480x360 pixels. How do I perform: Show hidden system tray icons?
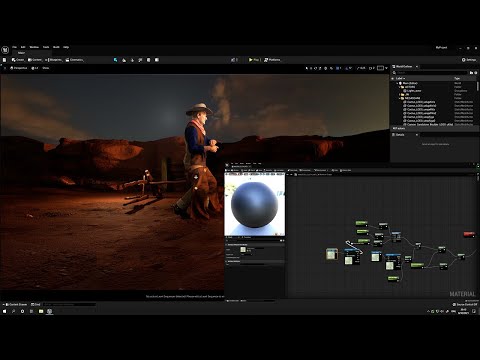tap(428, 311)
